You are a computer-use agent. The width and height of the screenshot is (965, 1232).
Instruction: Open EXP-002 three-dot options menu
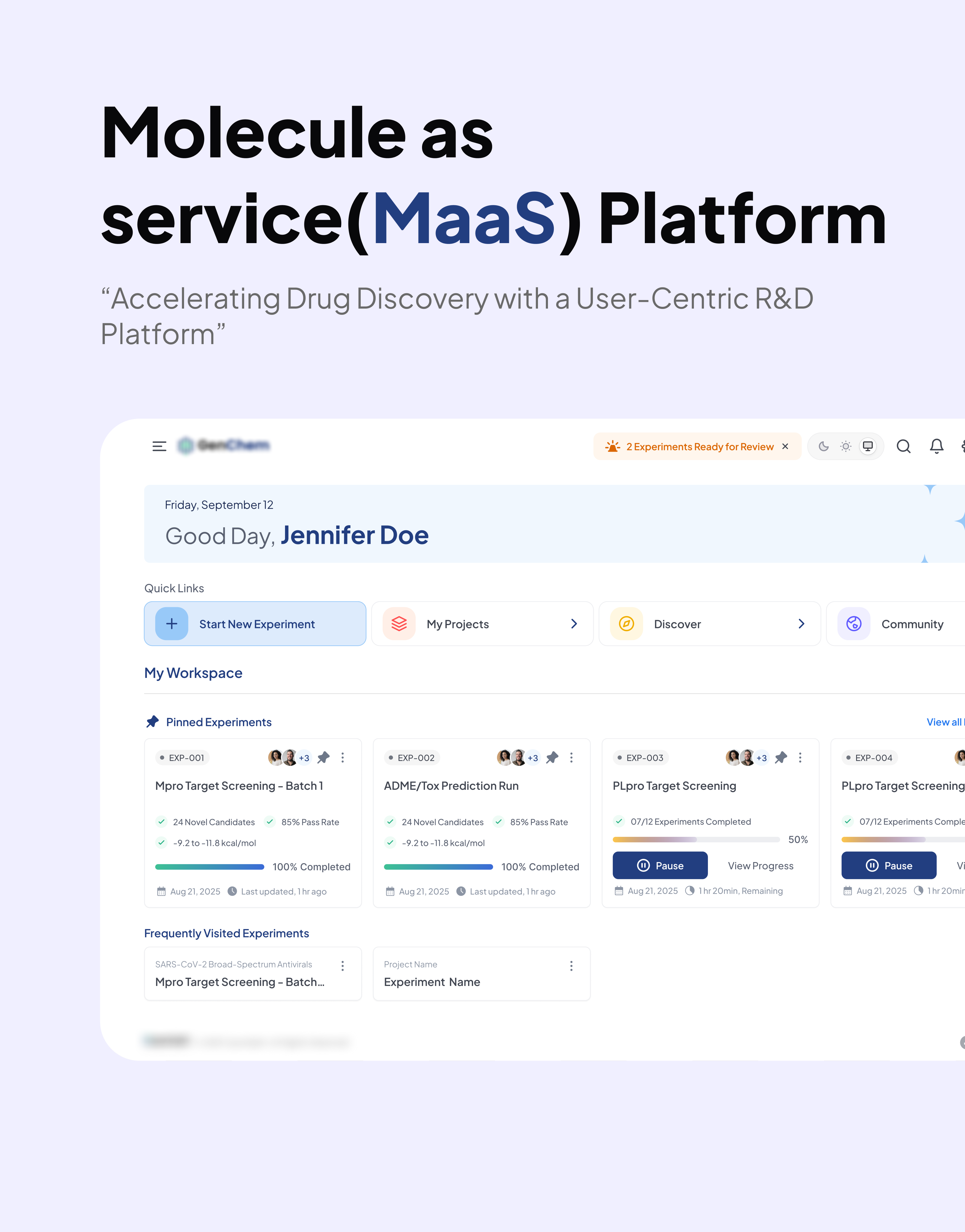[x=571, y=758]
